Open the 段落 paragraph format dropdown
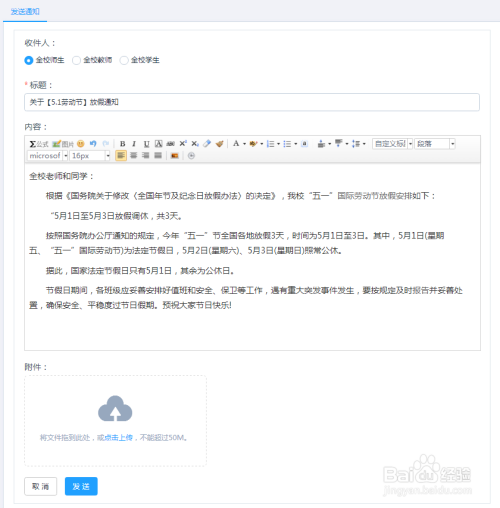Image resolution: width=500 pixels, height=508 pixels. click(x=435, y=144)
